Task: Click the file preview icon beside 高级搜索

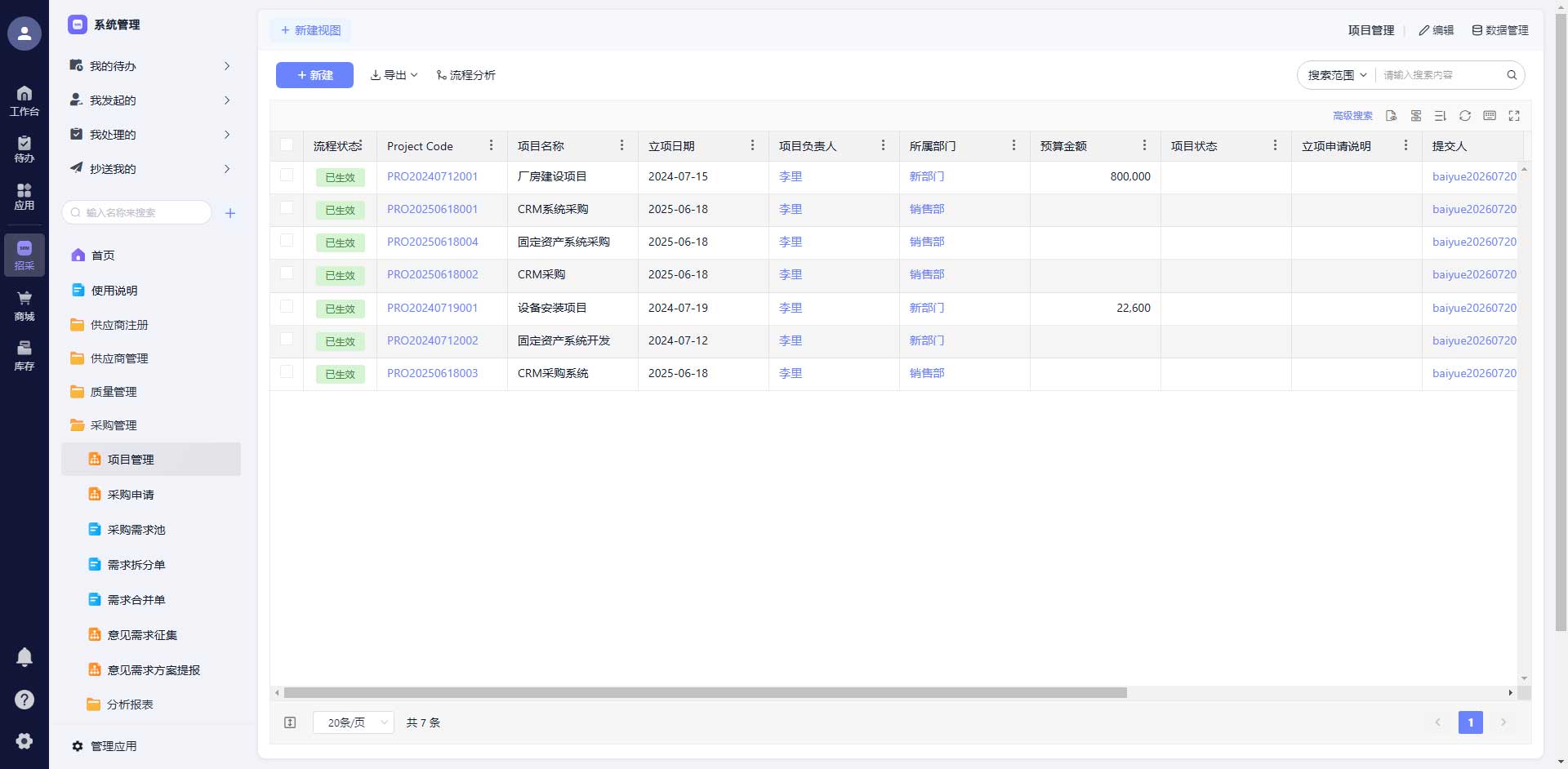Action: (1392, 116)
